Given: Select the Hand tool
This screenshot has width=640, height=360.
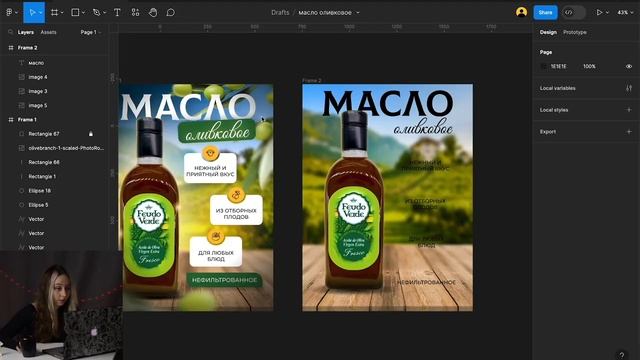Looking at the screenshot, I should click(x=153, y=13).
